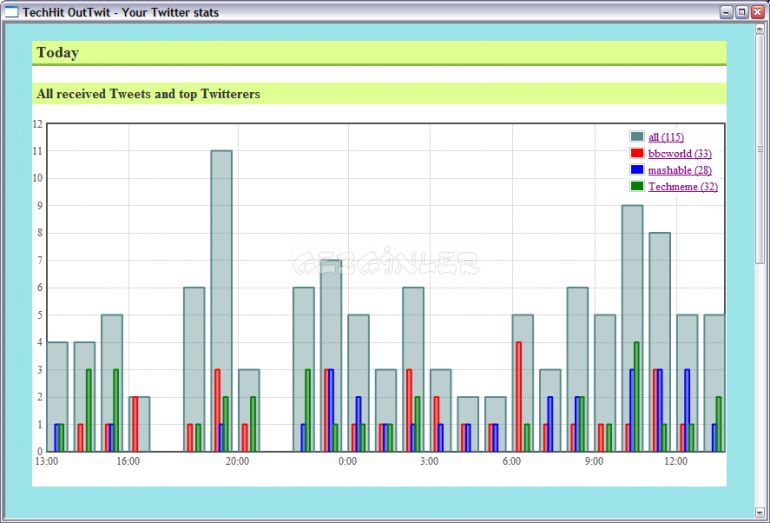Click the scroll down arrow

pos(759,513)
